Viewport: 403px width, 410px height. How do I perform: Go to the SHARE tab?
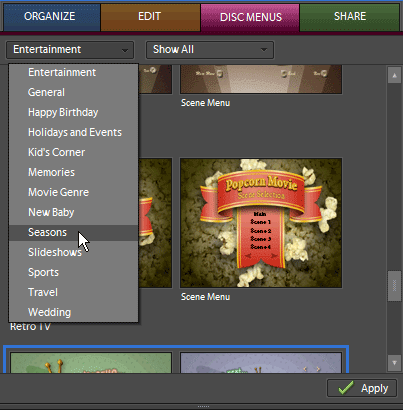point(350,17)
